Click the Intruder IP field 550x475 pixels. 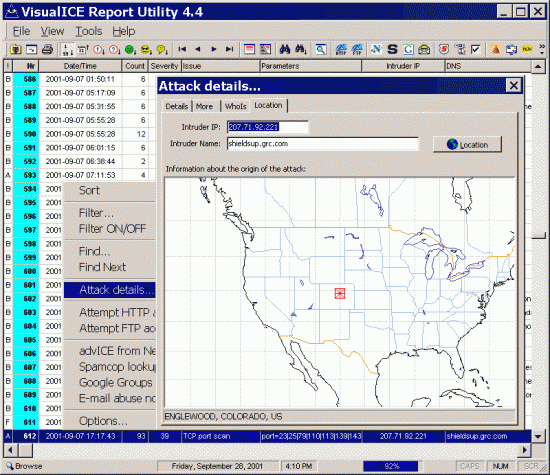click(x=268, y=127)
